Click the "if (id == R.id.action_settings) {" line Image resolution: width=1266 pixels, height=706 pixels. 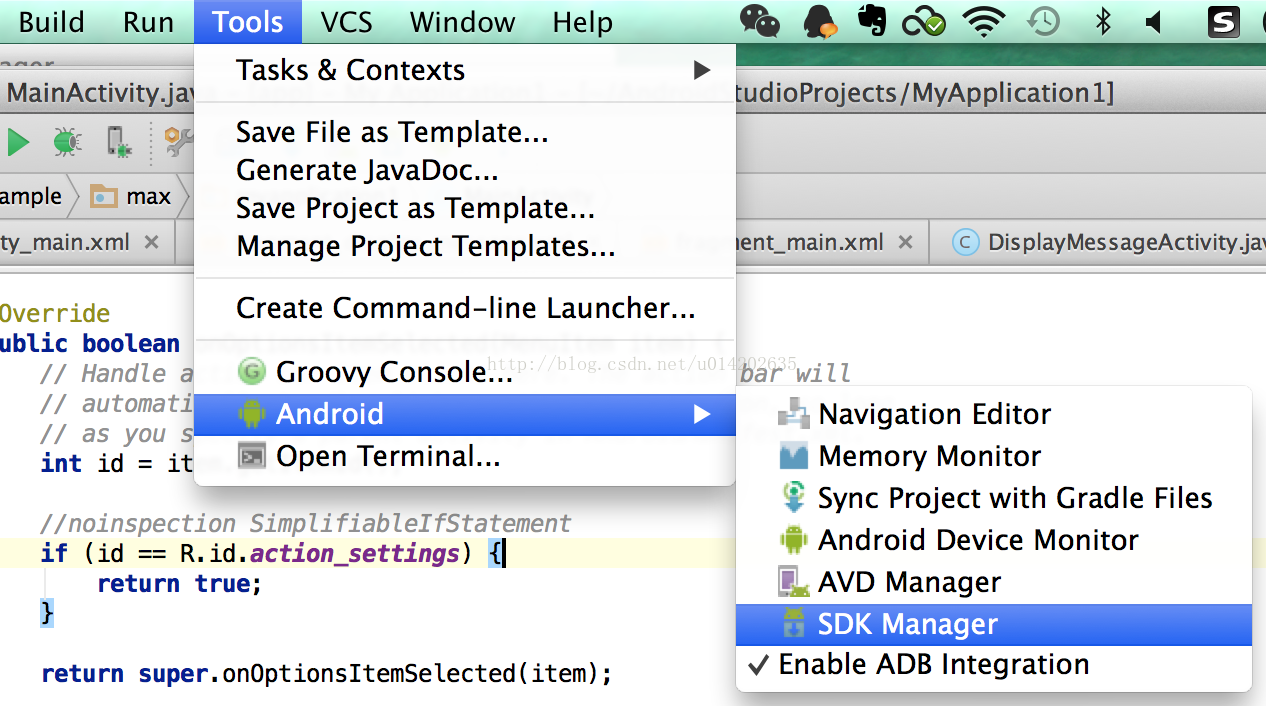pos(274,553)
